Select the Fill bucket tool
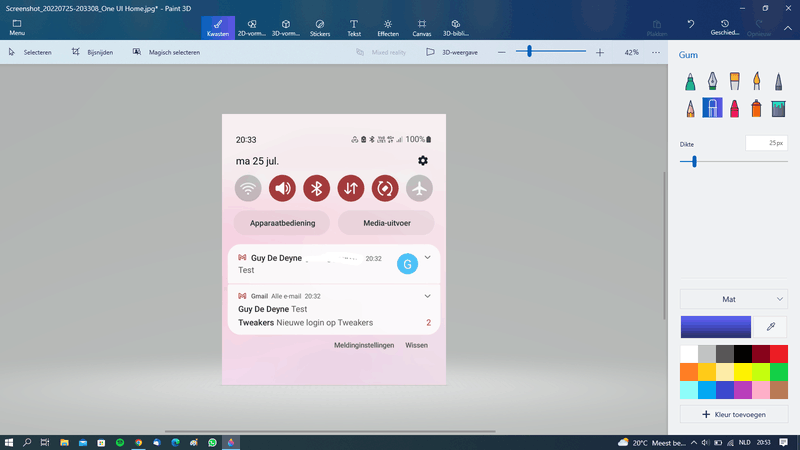 778,108
